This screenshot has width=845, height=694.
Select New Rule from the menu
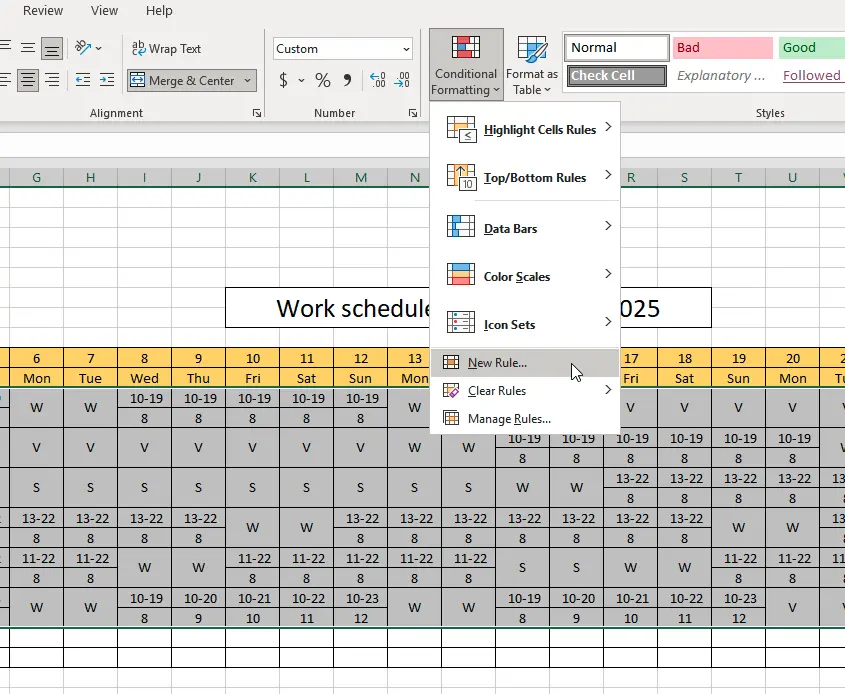(497, 363)
